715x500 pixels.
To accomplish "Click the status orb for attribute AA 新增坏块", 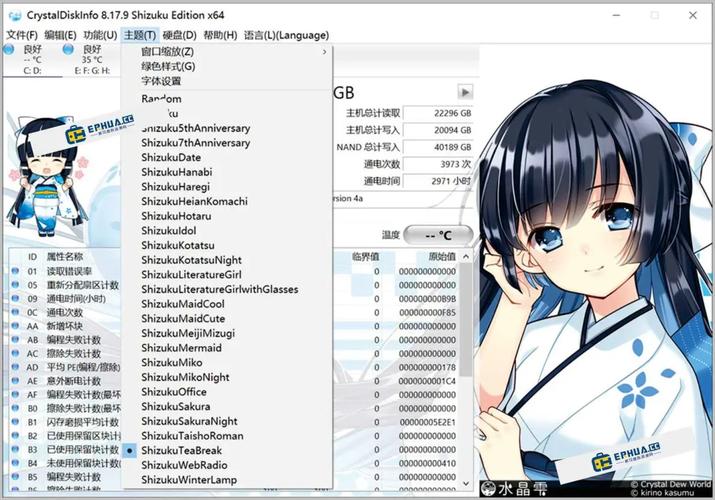I will (x=14, y=326).
